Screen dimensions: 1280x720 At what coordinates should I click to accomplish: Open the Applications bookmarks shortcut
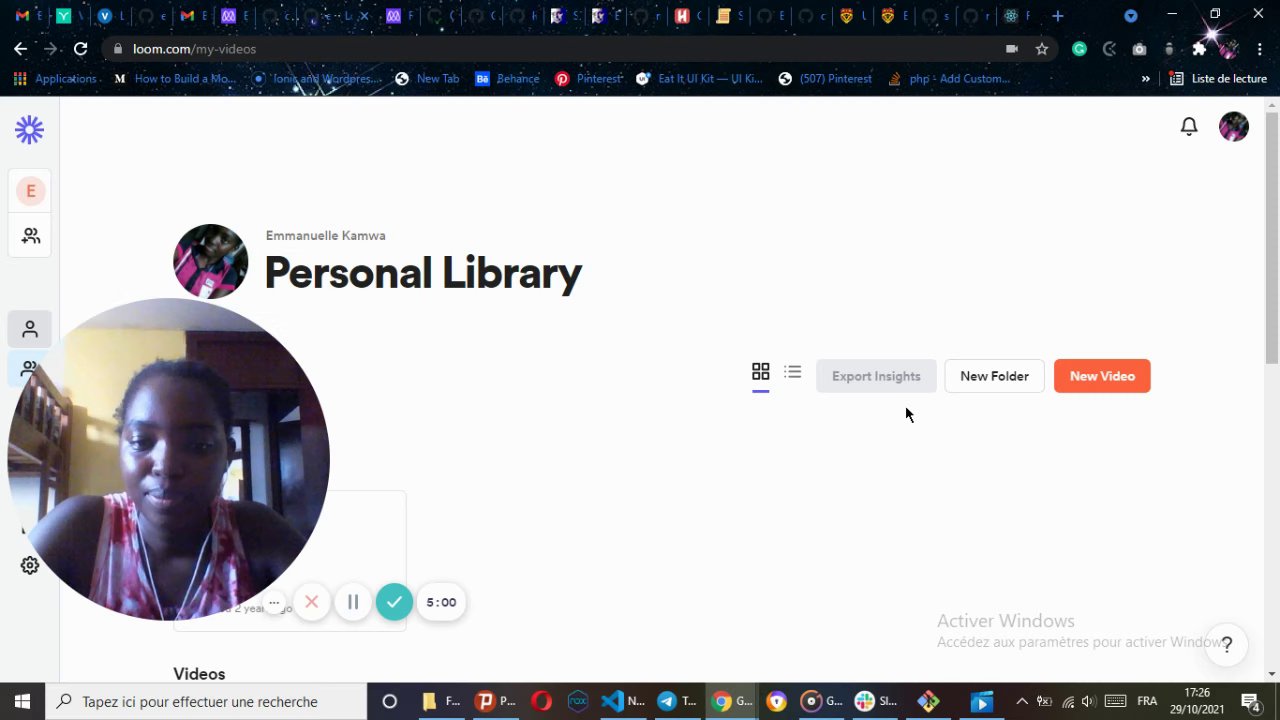tap(55, 78)
